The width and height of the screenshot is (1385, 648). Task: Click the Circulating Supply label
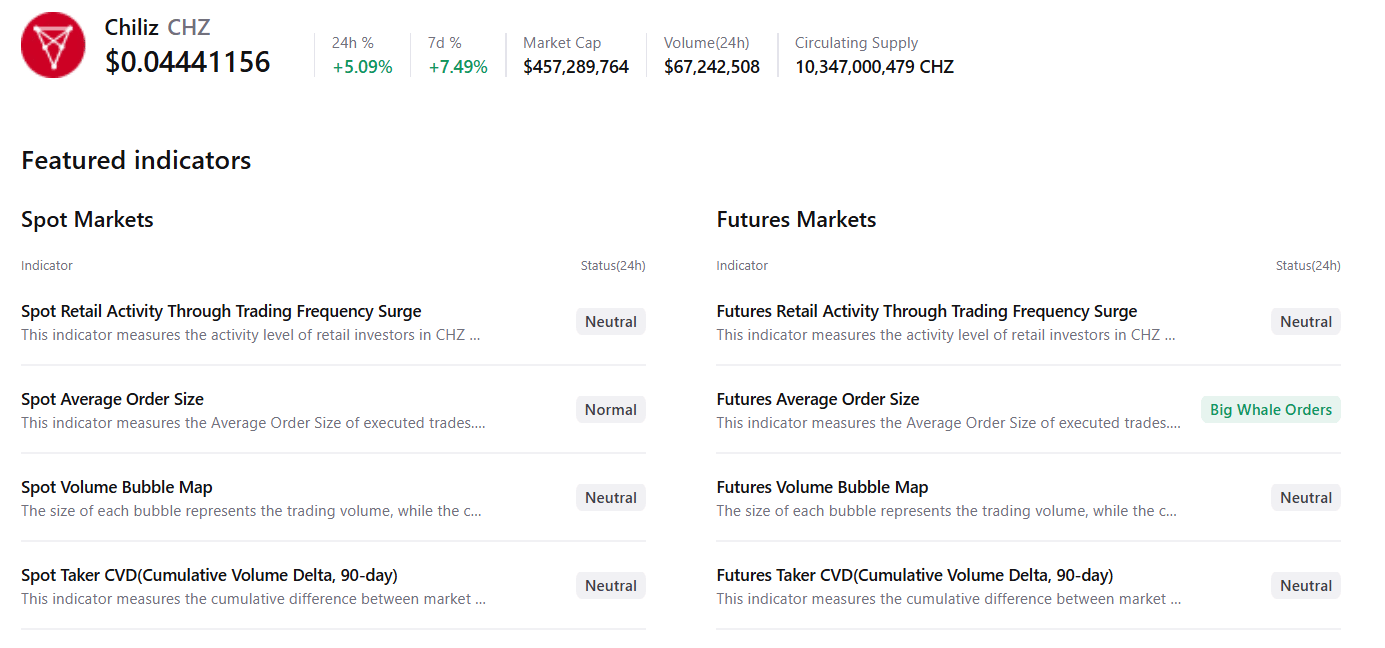coord(856,43)
